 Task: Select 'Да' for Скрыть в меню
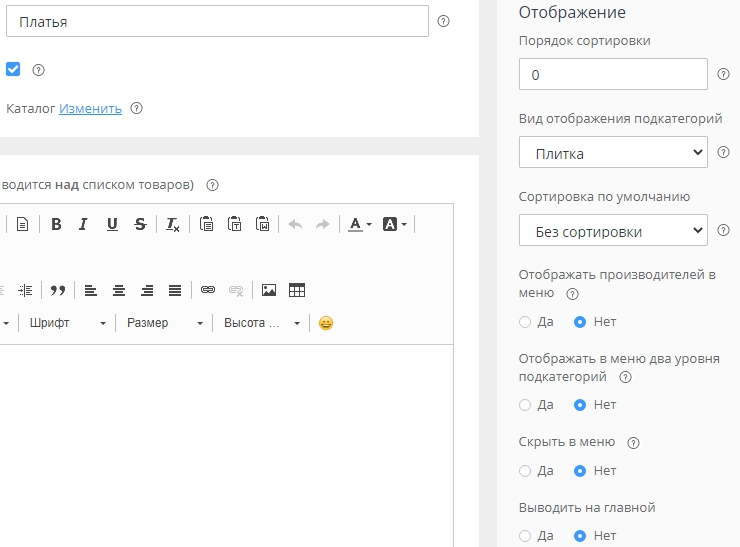tap(525, 470)
